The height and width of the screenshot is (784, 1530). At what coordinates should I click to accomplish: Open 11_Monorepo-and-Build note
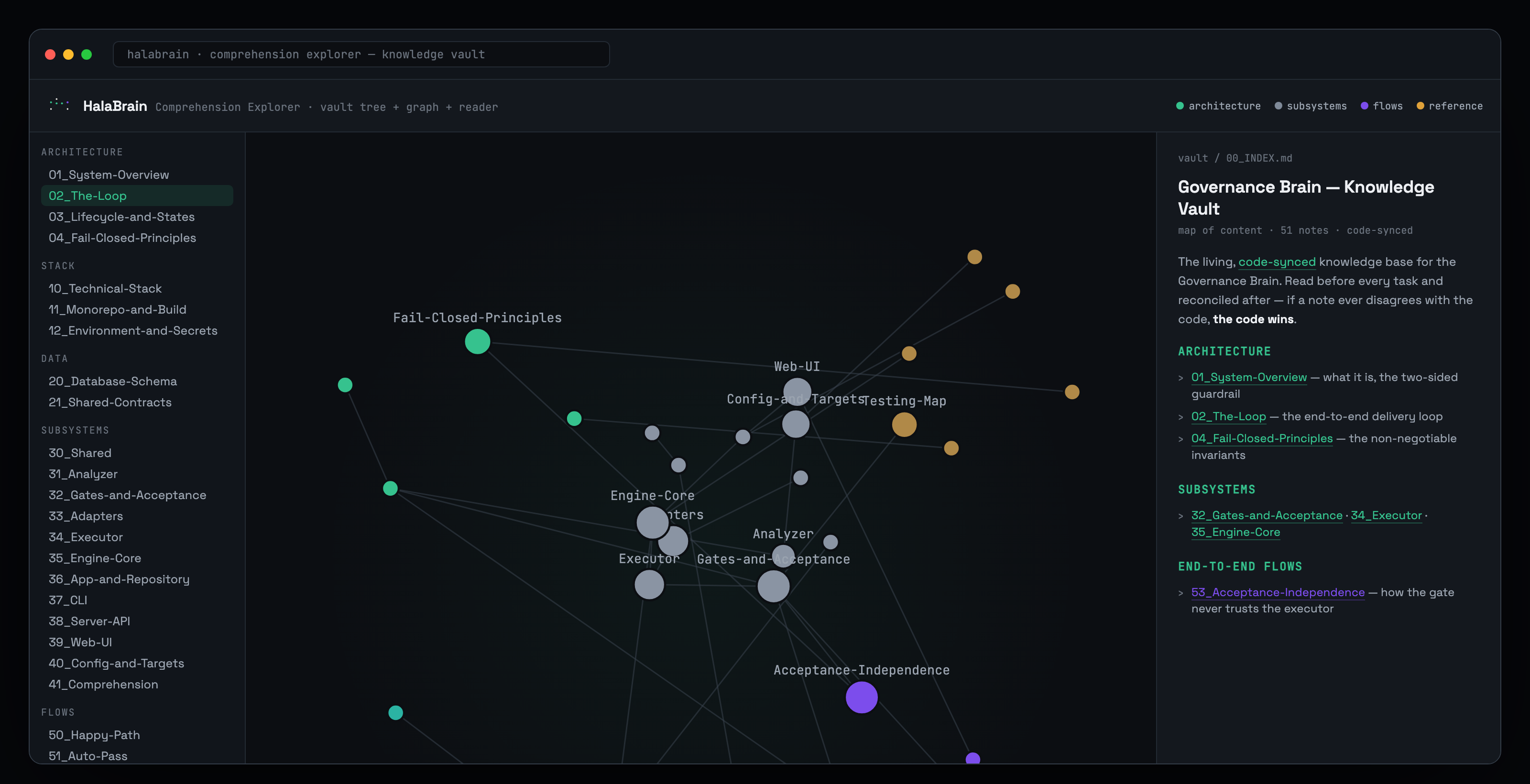tap(137, 309)
